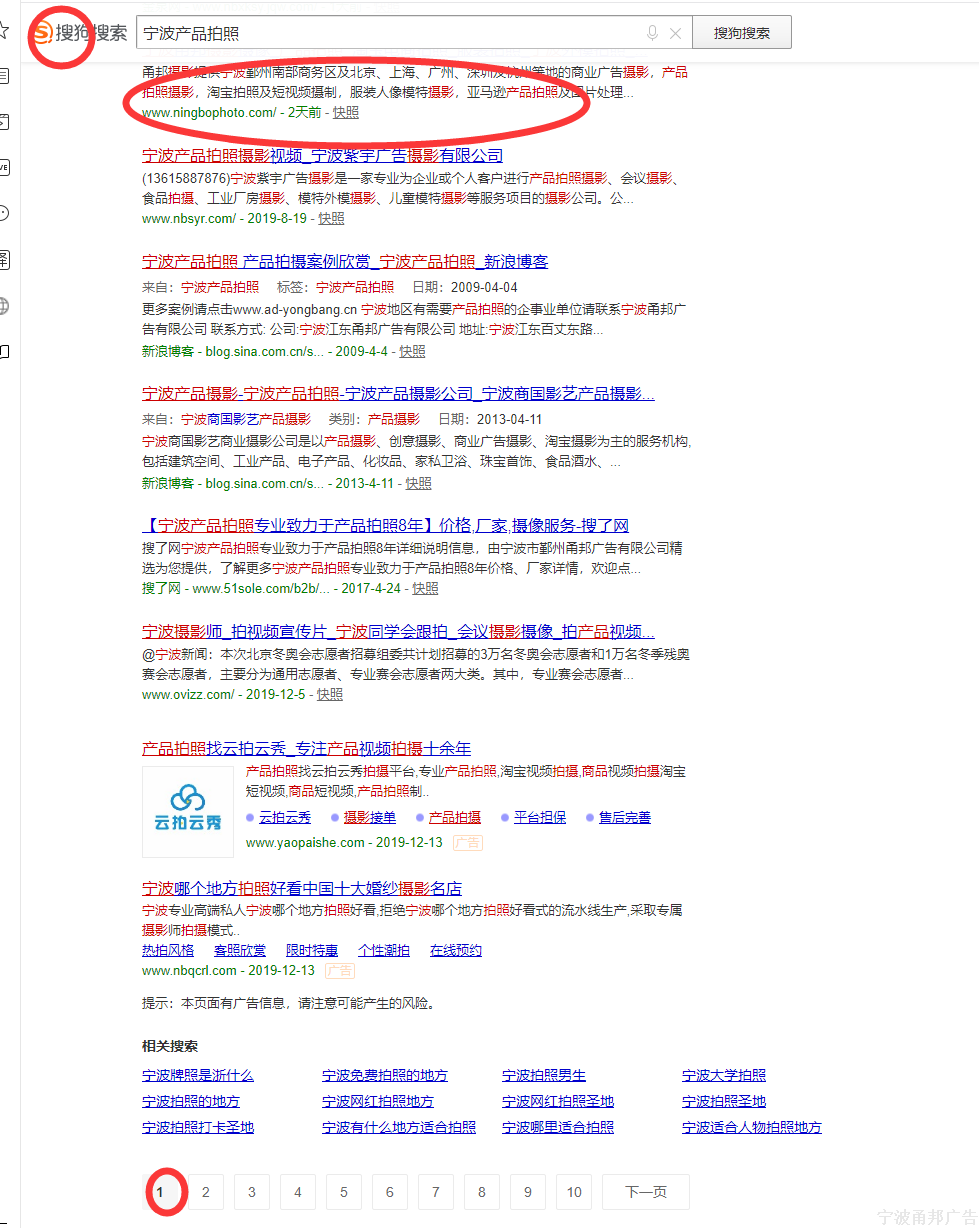The image size is (979, 1228).
Task: Open 快照 for www.ovizz.com result
Action: click(330, 695)
